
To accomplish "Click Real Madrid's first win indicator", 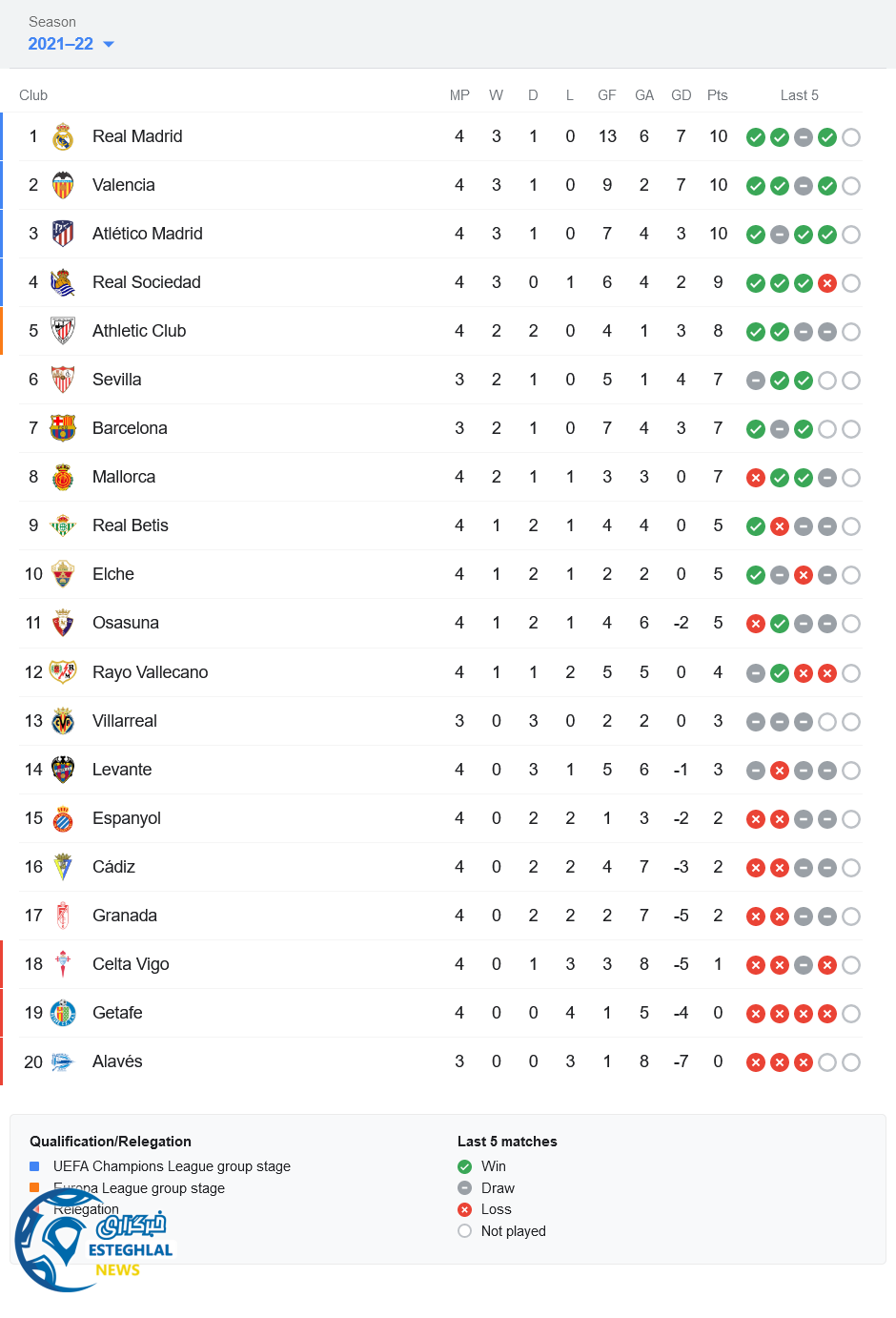I will pos(756,137).
